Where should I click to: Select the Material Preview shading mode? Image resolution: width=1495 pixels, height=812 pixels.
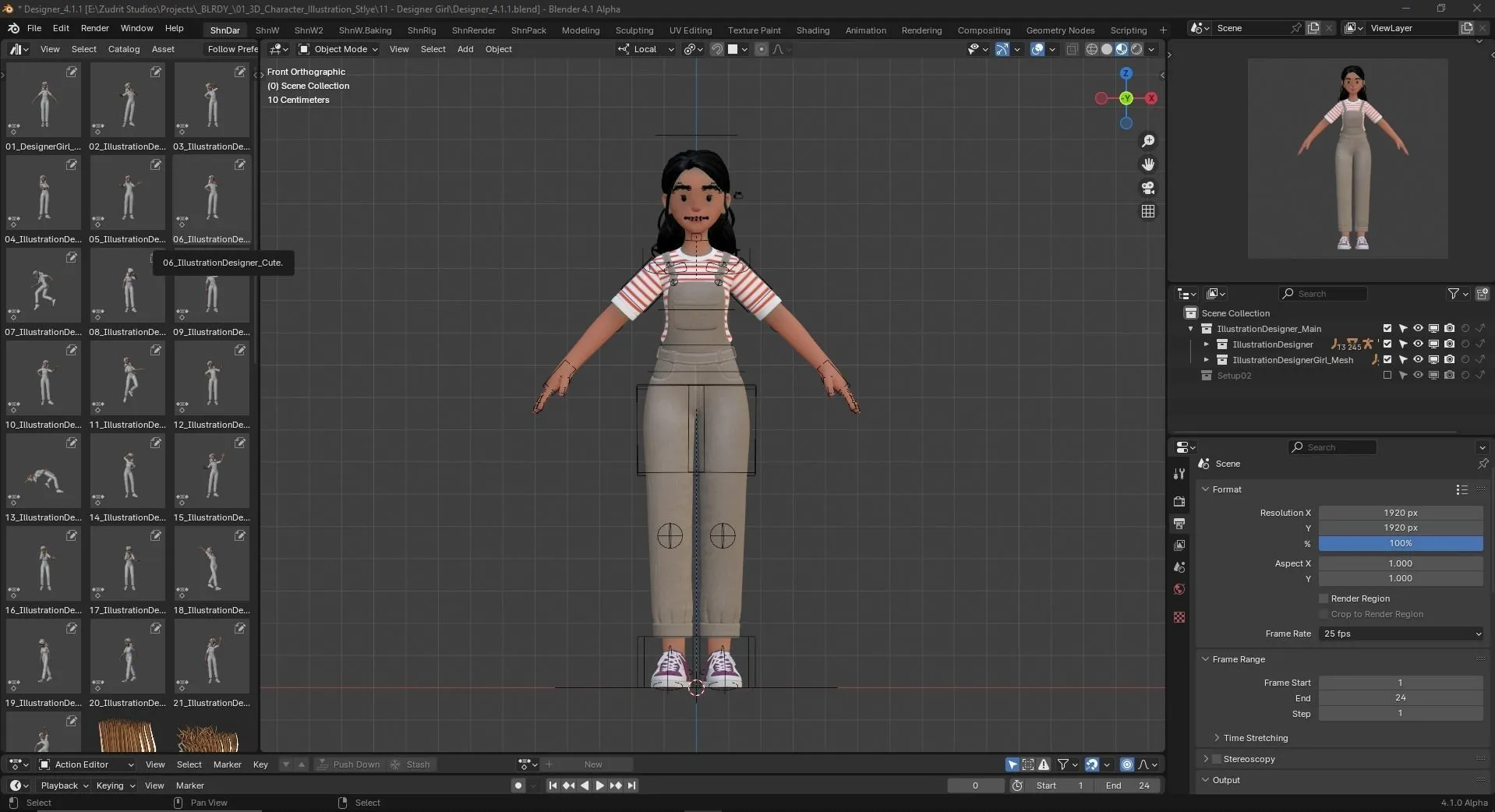(x=1121, y=49)
